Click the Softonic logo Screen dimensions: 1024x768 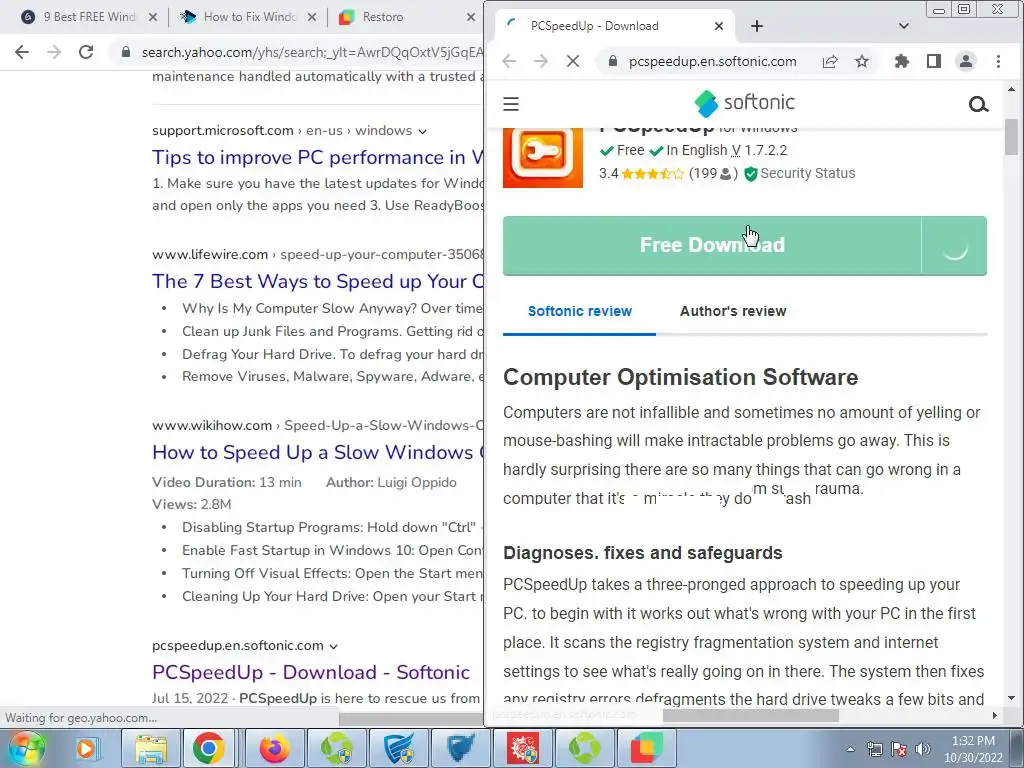[x=744, y=103]
